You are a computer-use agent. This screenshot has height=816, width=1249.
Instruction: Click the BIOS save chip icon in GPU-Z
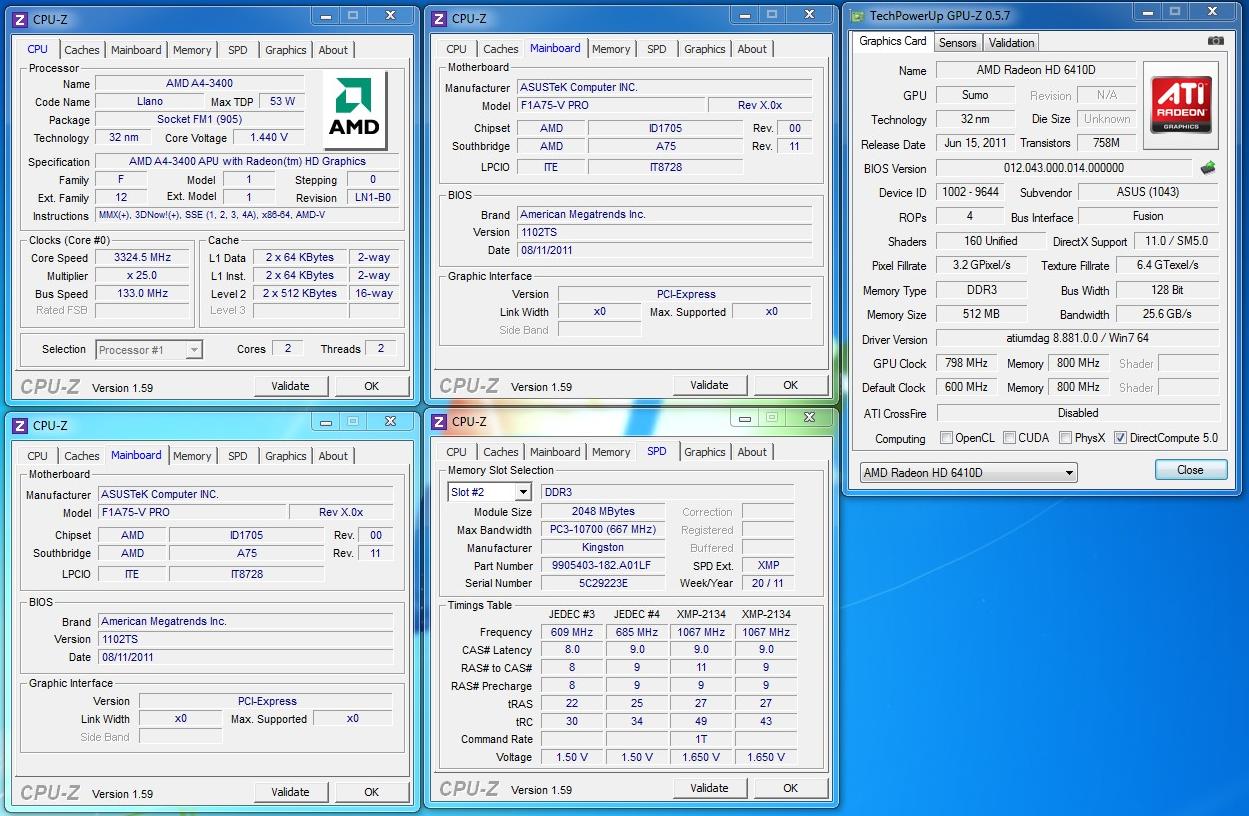pyautogui.click(x=1208, y=168)
